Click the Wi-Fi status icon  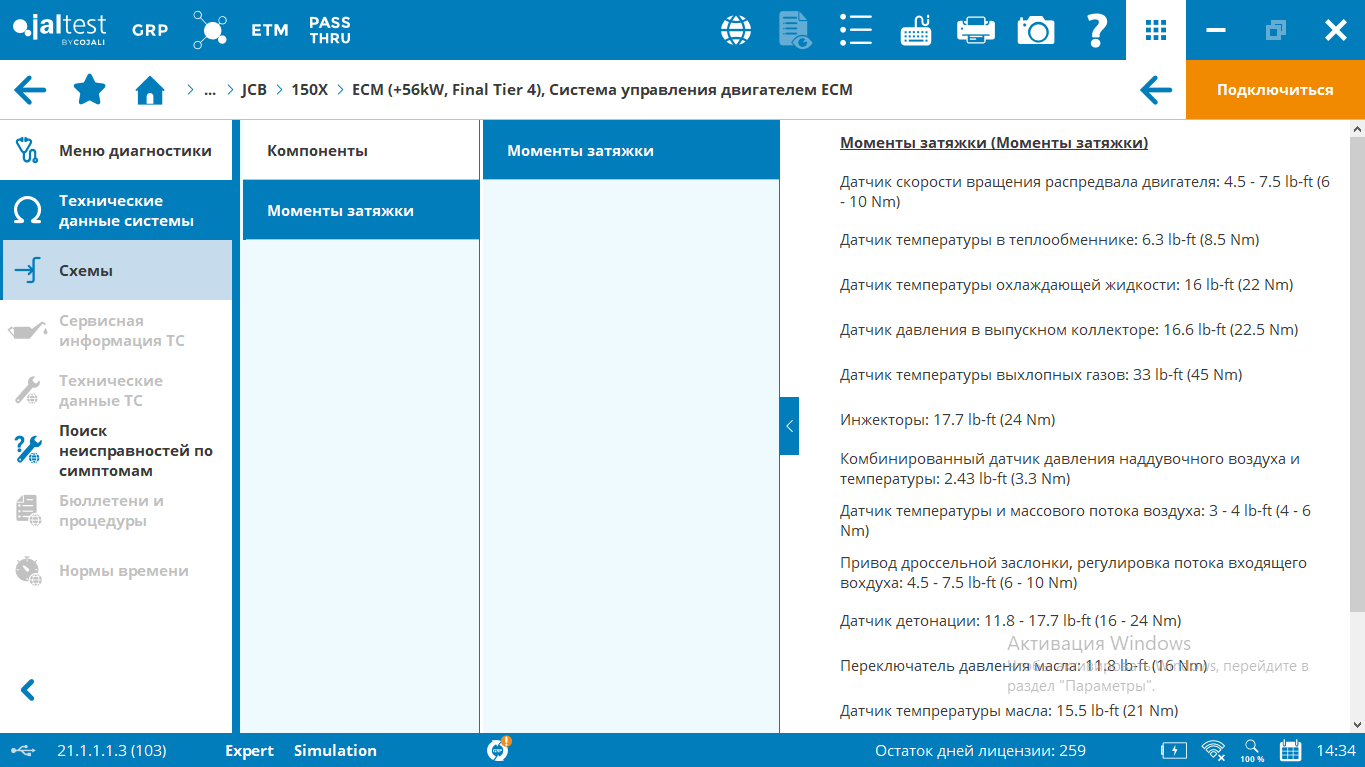click(x=1214, y=750)
